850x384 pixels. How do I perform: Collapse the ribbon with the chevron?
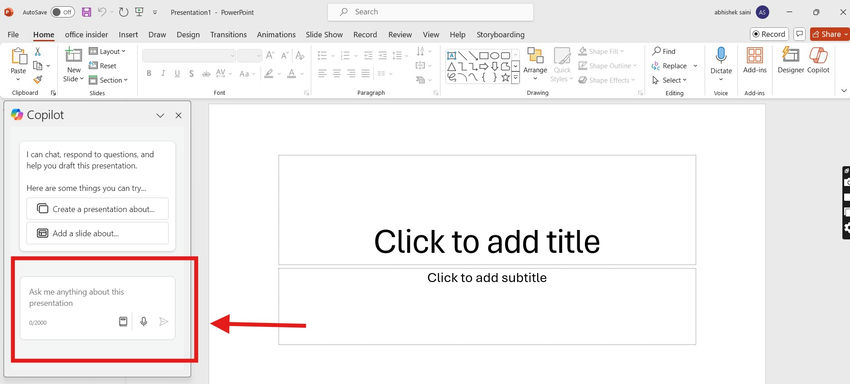[843, 91]
